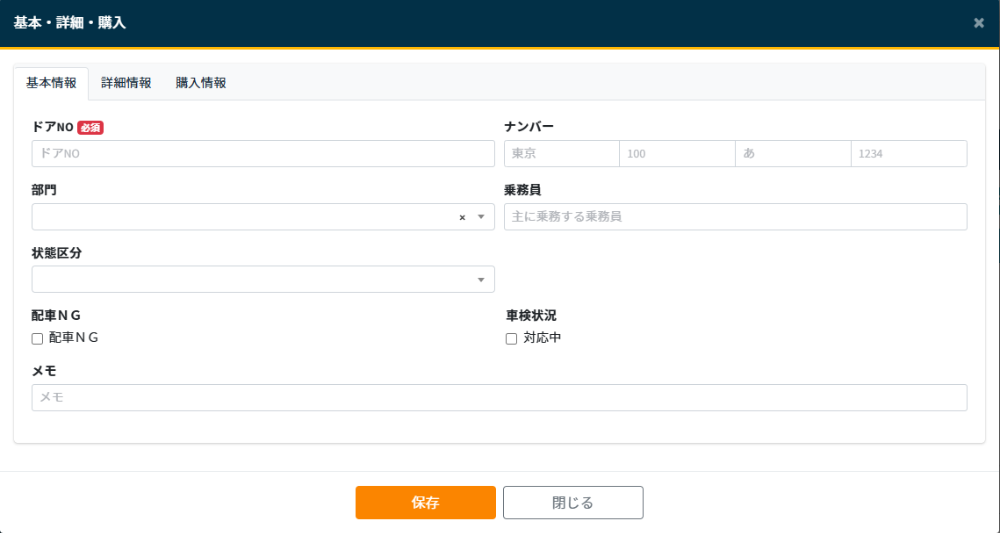Check the 対応中 checkbox

point(511,339)
